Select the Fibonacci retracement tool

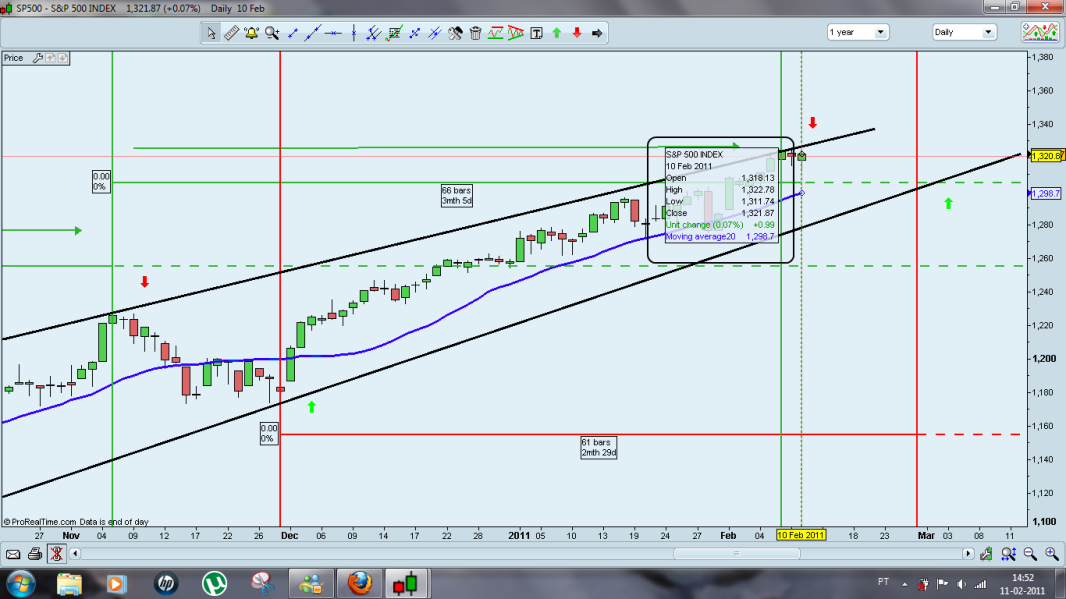click(394, 33)
